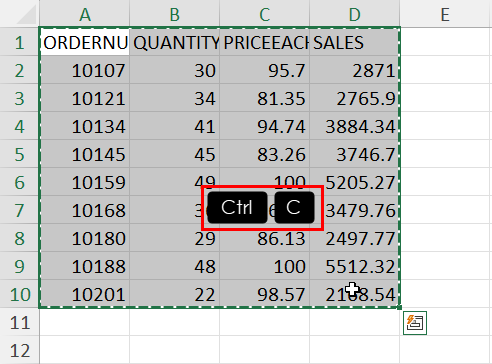Click sales cell 2871

pos(355,70)
